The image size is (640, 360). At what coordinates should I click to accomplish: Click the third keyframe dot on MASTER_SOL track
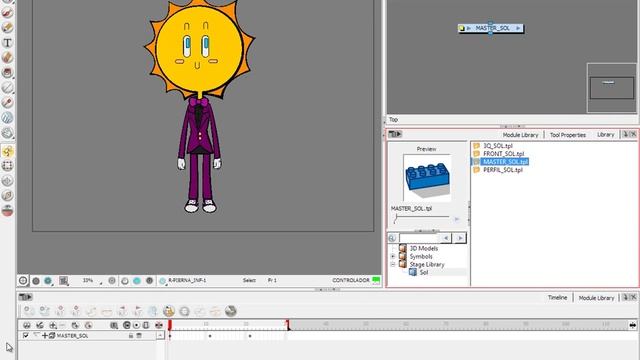click(250, 336)
